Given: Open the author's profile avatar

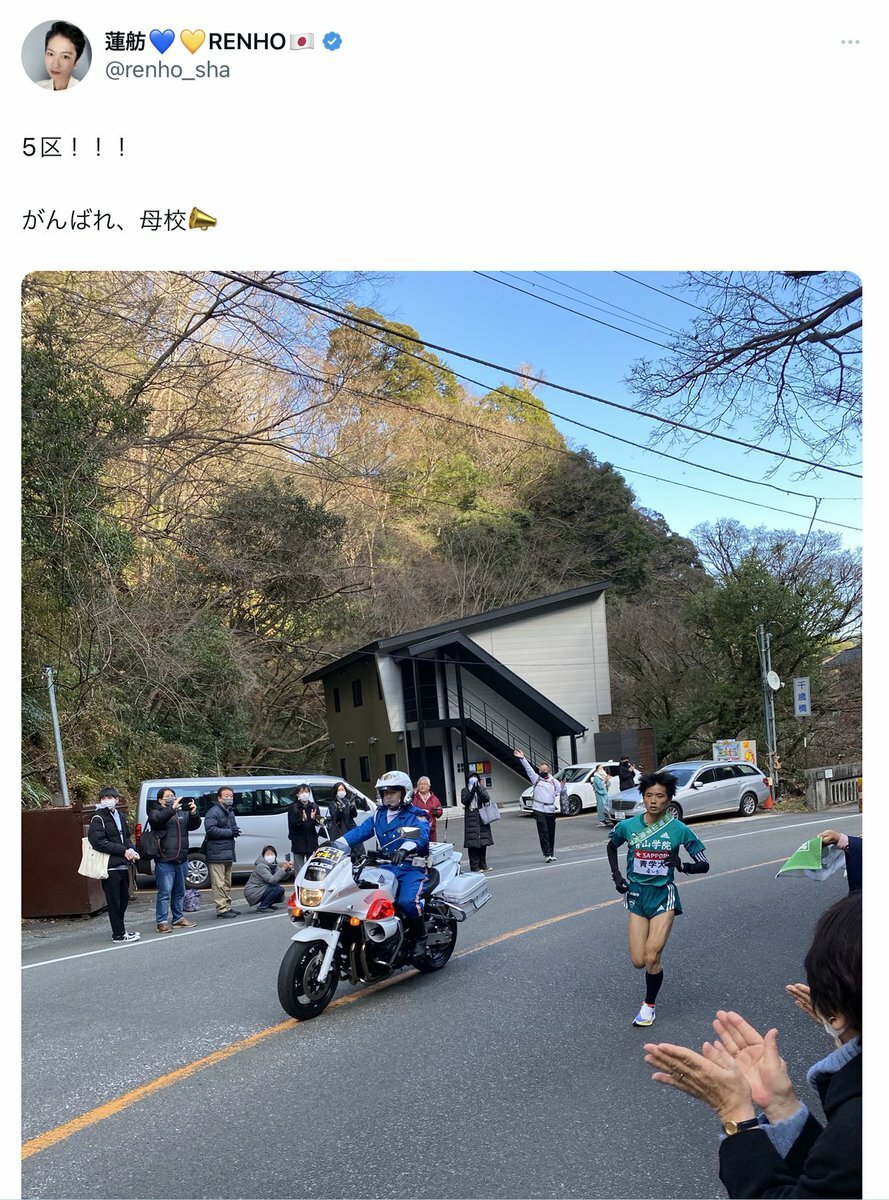Looking at the screenshot, I should tap(56, 55).
